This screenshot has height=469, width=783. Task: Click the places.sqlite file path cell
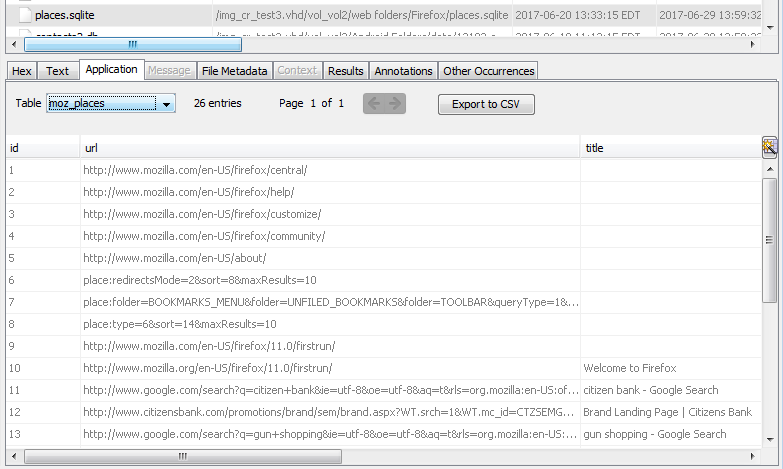coord(362,15)
